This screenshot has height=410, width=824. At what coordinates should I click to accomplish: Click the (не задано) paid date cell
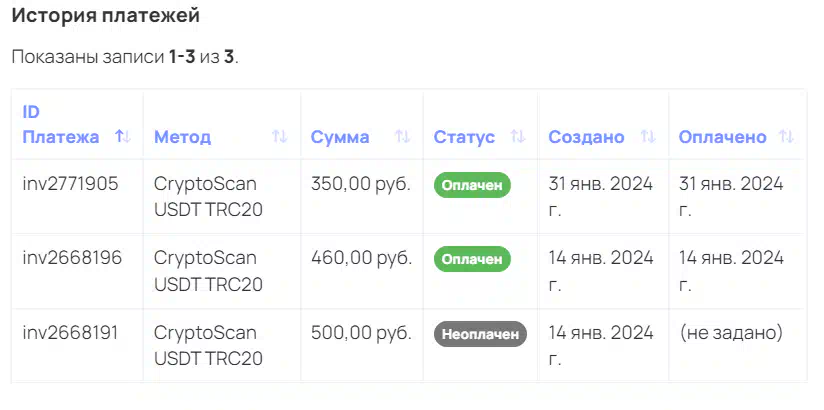(730, 333)
